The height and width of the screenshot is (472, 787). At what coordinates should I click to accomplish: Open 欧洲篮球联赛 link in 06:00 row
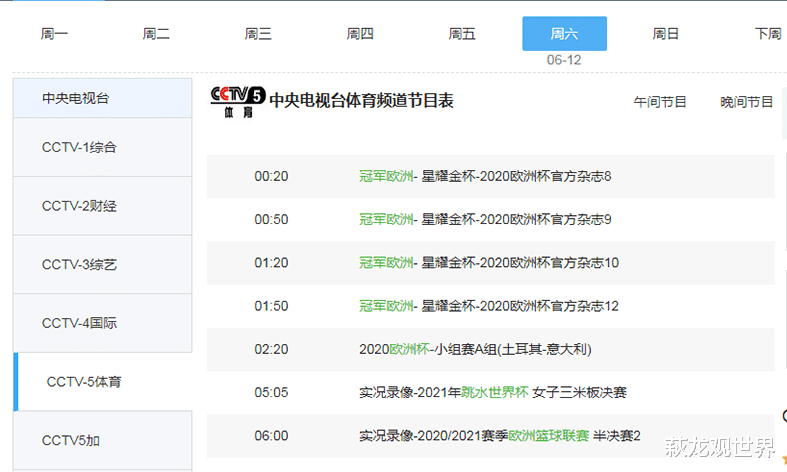pyautogui.click(x=549, y=435)
